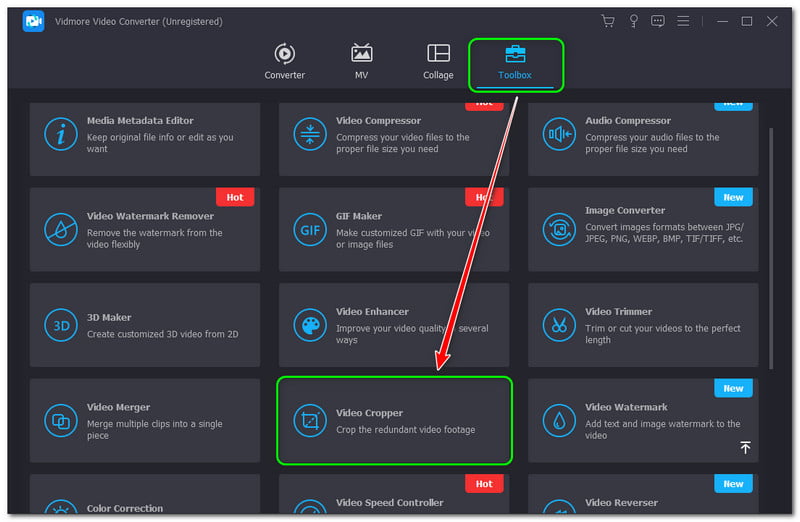Open the Collage tab
Screen dimensions: 800x522
coord(438,61)
